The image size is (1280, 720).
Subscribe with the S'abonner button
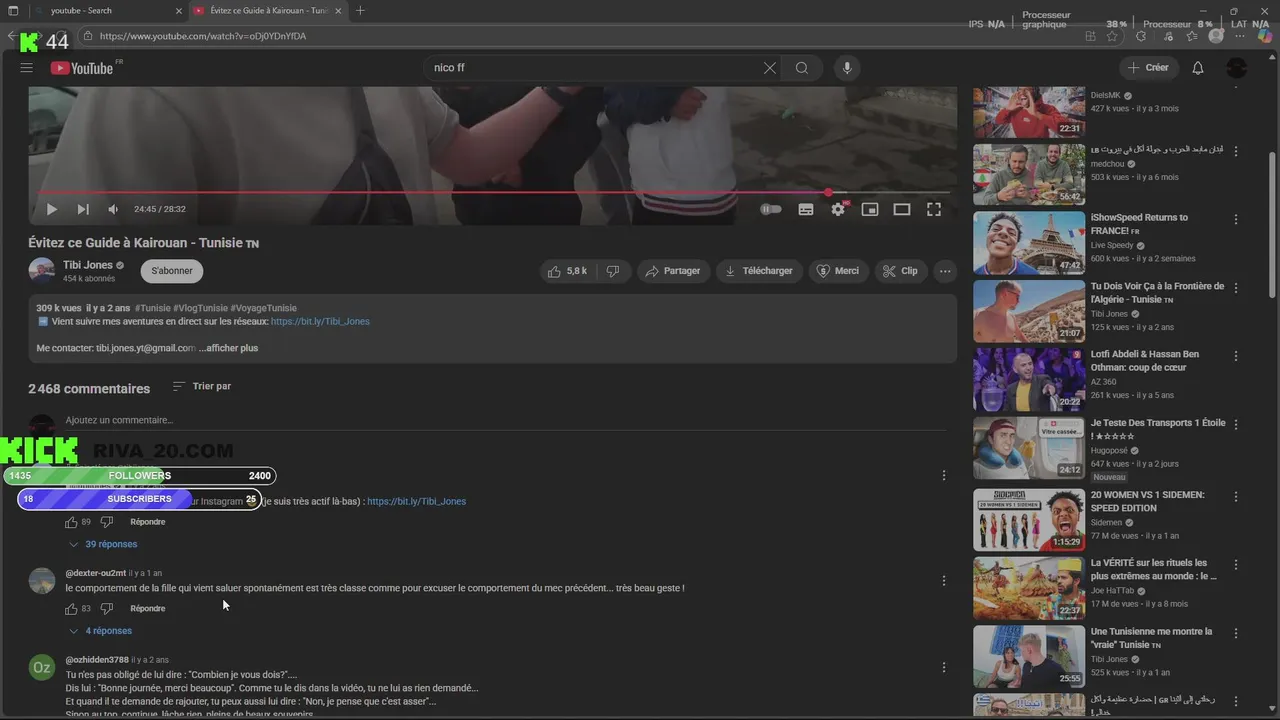point(172,271)
